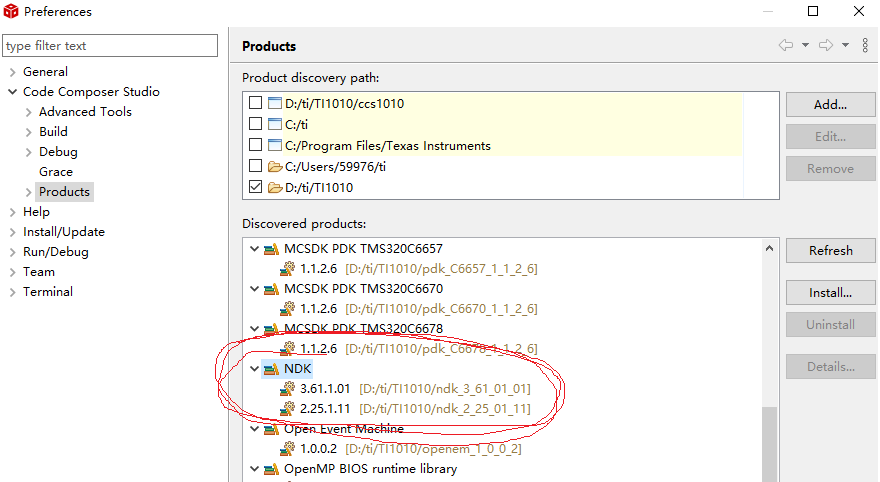
Task: Click the Preferences window app icon
Action: coord(11,11)
